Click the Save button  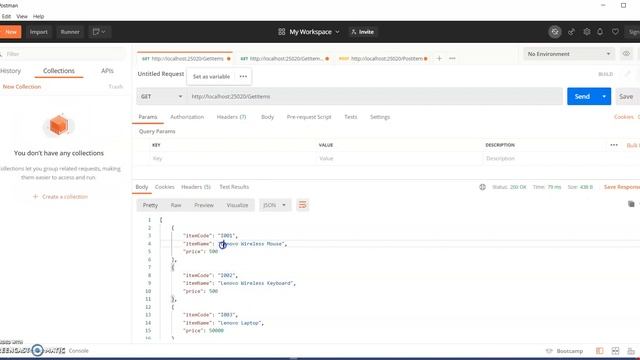[626, 96]
